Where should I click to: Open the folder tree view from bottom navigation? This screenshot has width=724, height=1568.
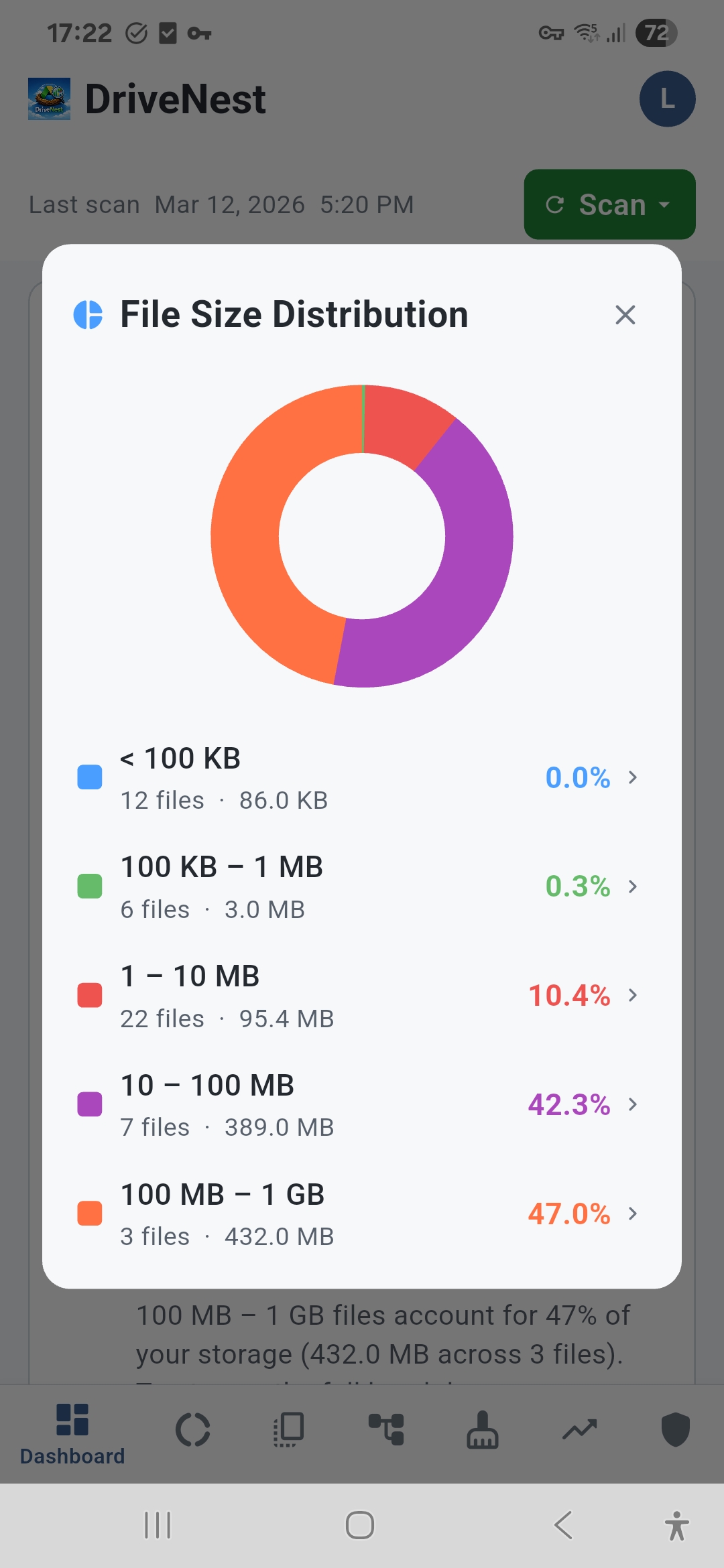[385, 1427]
